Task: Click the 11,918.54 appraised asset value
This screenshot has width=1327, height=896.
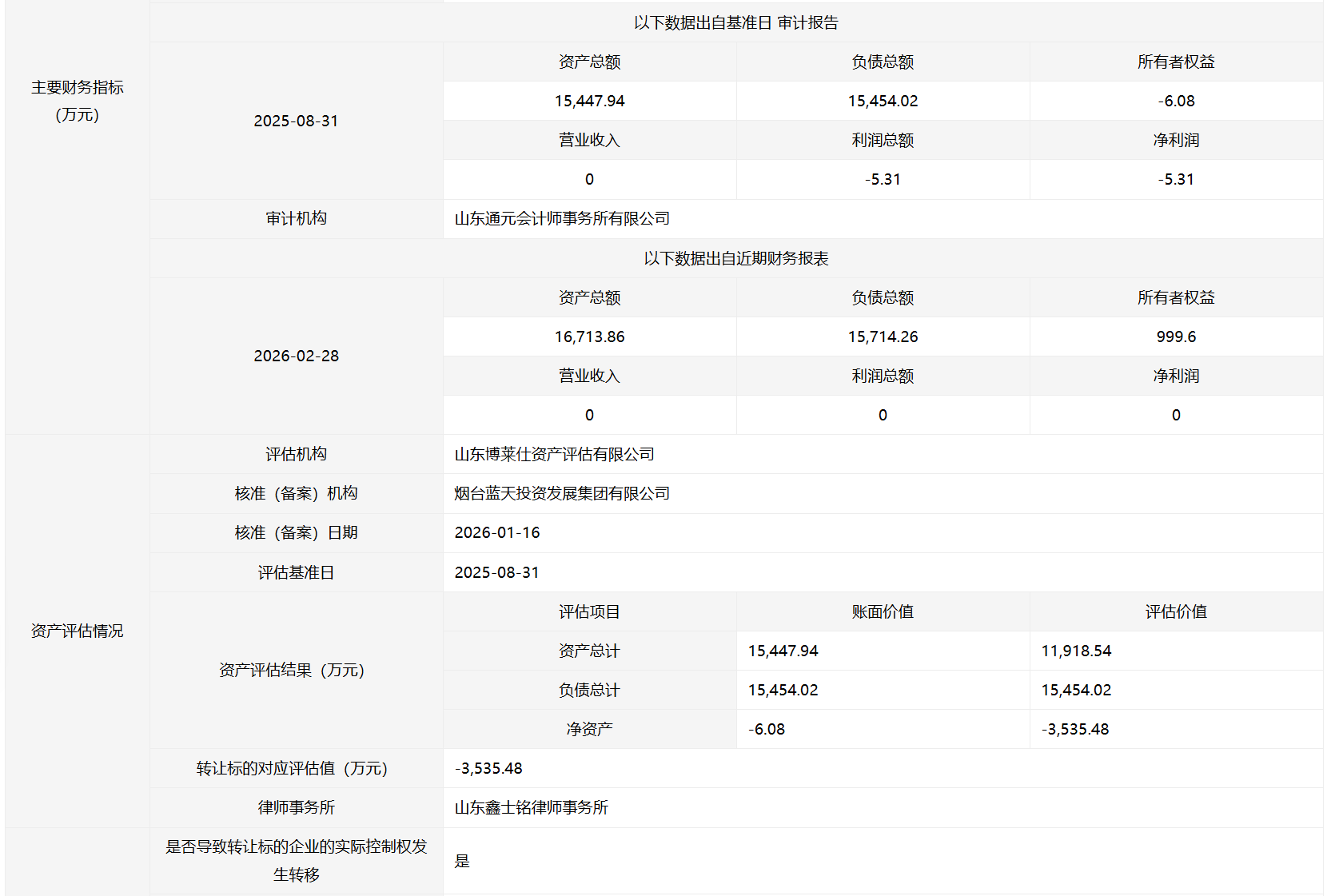Action: coord(1076,651)
